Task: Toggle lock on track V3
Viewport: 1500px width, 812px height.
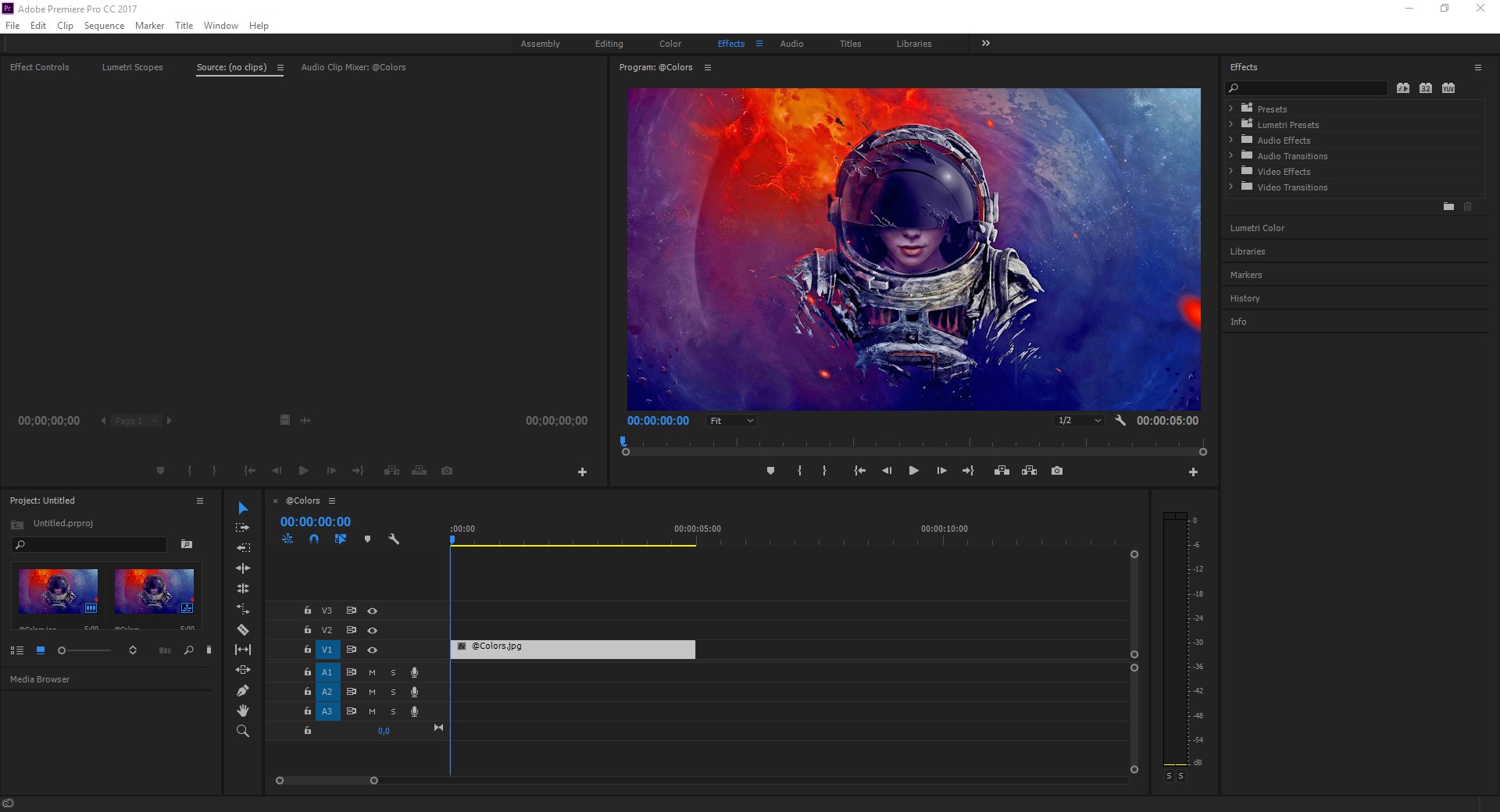Action: [x=308, y=611]
